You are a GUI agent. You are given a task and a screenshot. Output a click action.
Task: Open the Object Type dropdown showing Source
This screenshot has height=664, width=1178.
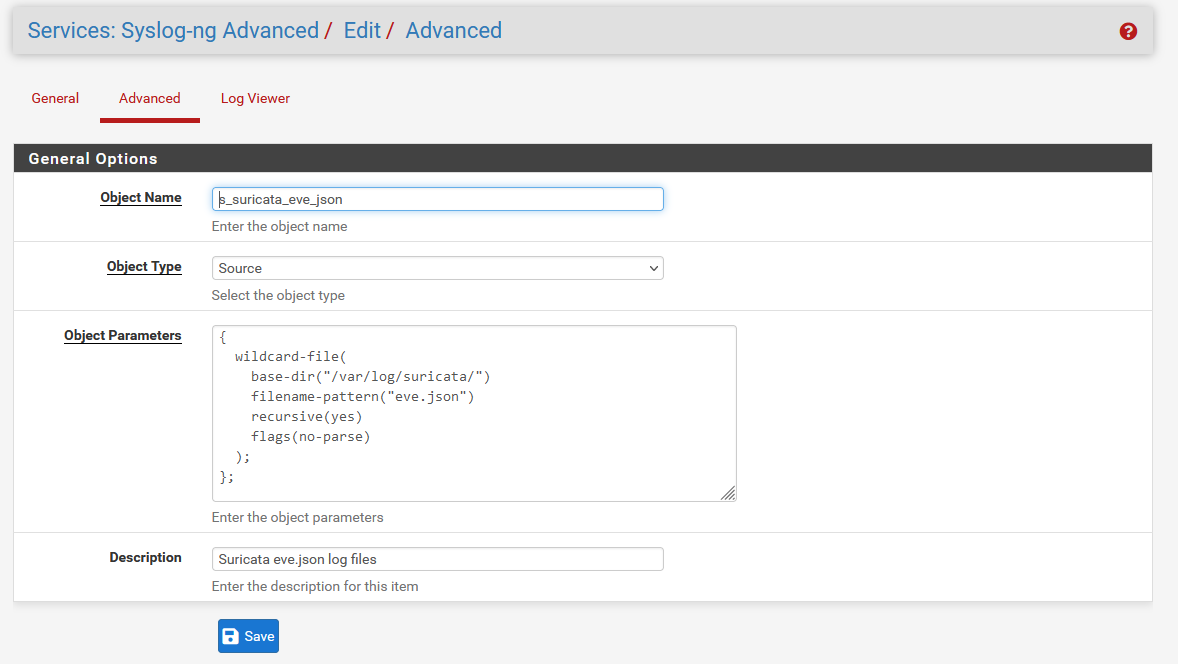tap(437, 268)
